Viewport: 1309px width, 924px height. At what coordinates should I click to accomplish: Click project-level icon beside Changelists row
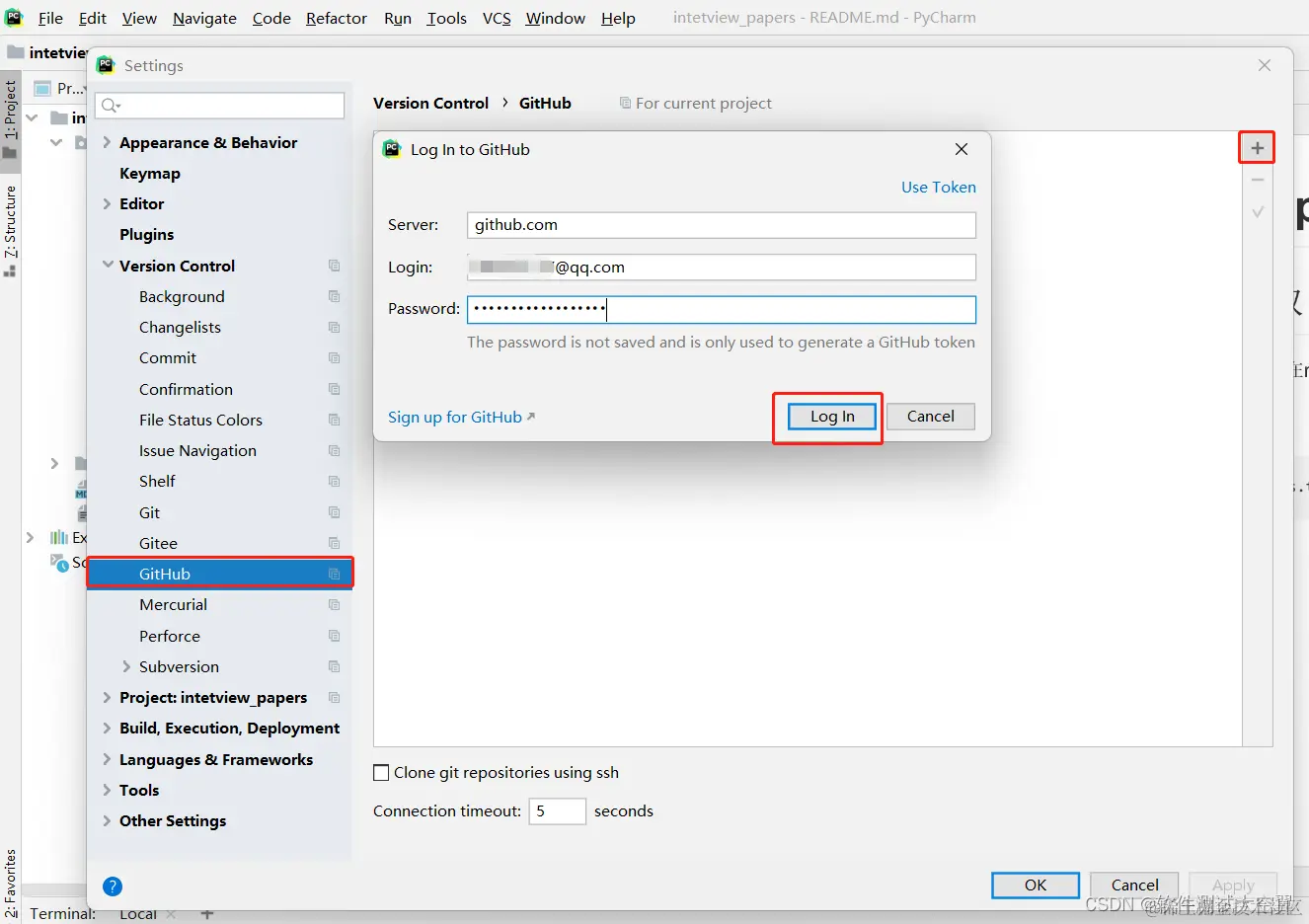(334, 327)
